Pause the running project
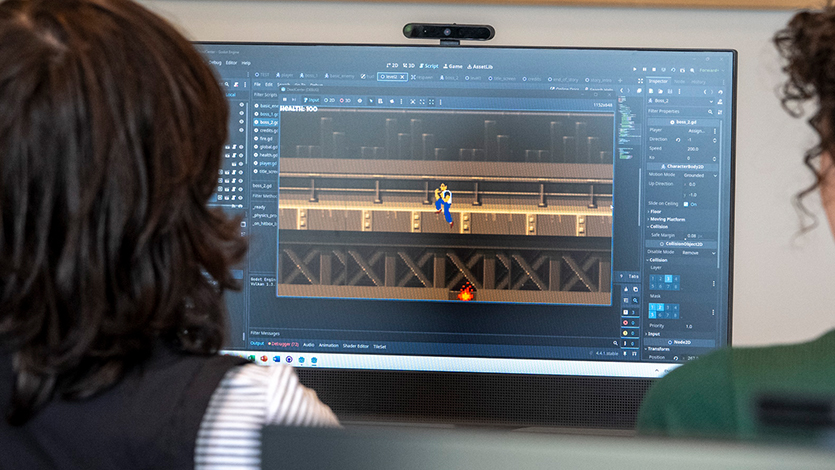This screenshot has height=470, width=835. coord(644,70)
